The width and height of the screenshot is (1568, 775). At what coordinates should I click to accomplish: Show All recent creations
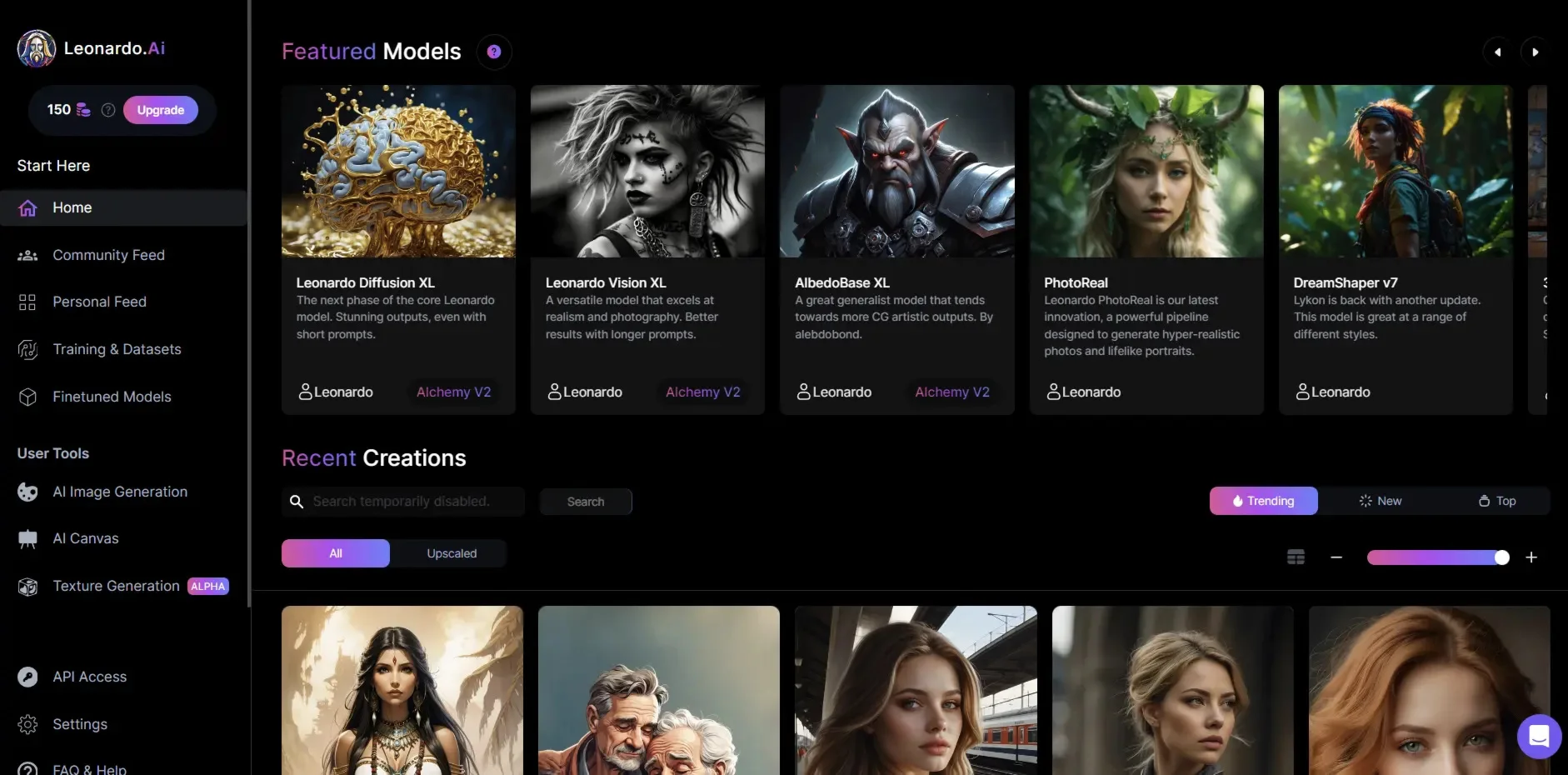[336, 553]
